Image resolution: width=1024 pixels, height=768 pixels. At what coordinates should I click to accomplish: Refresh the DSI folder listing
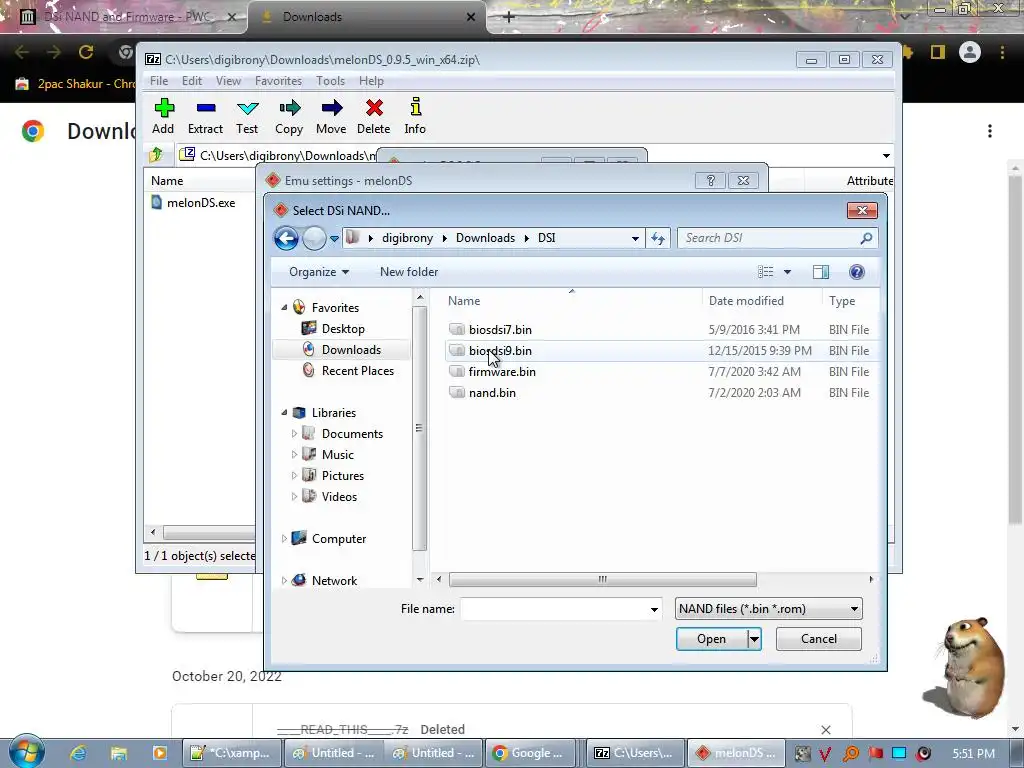tap(658, 238)
